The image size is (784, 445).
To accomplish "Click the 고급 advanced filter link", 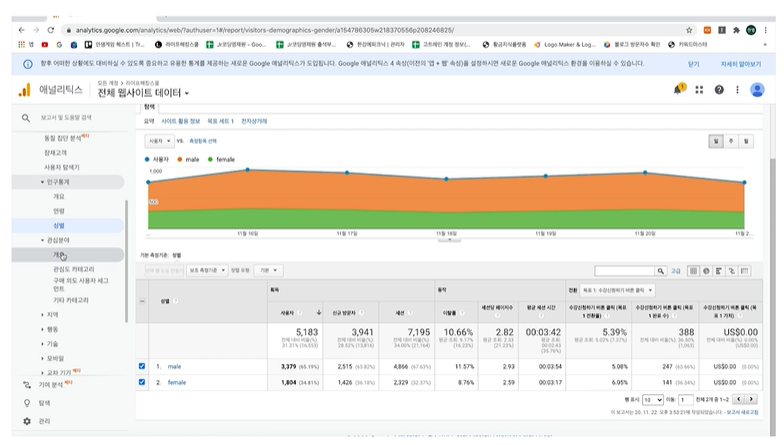I will coord(676,271).
